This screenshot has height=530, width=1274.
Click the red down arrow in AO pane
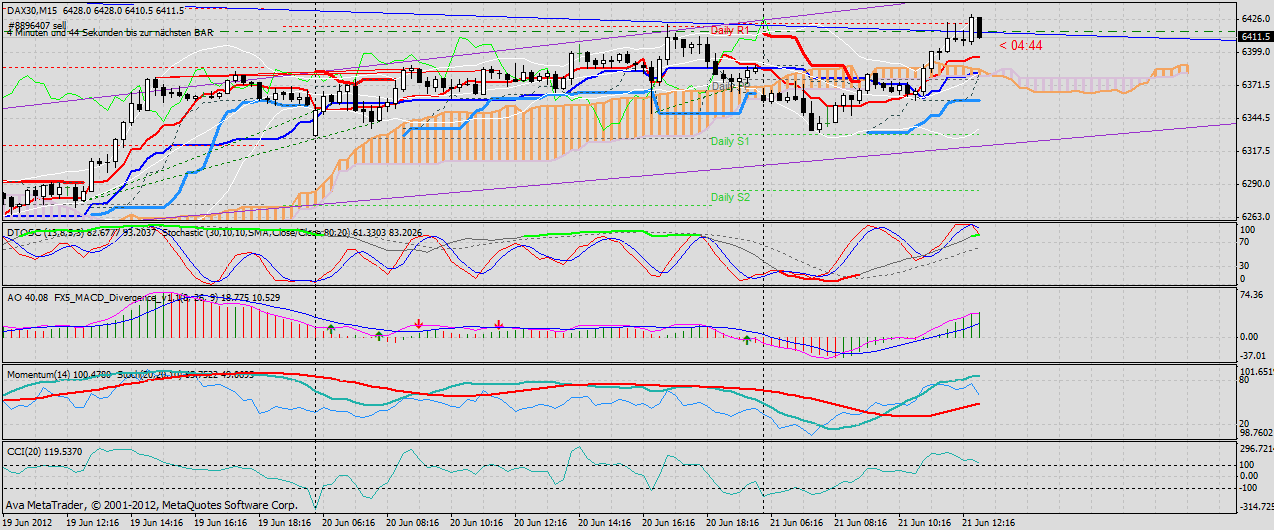[x=418, y=324]
